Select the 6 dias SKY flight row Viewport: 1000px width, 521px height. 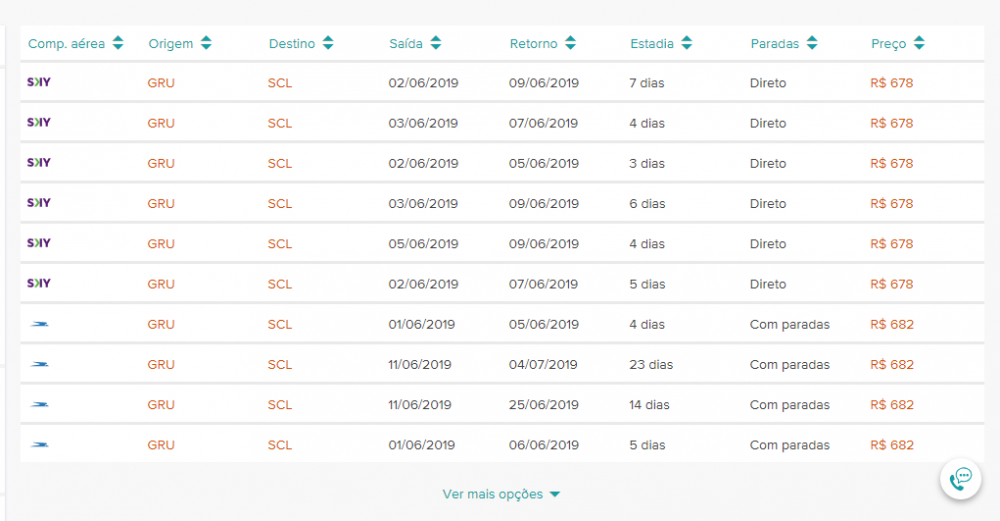tap(500, 203)
